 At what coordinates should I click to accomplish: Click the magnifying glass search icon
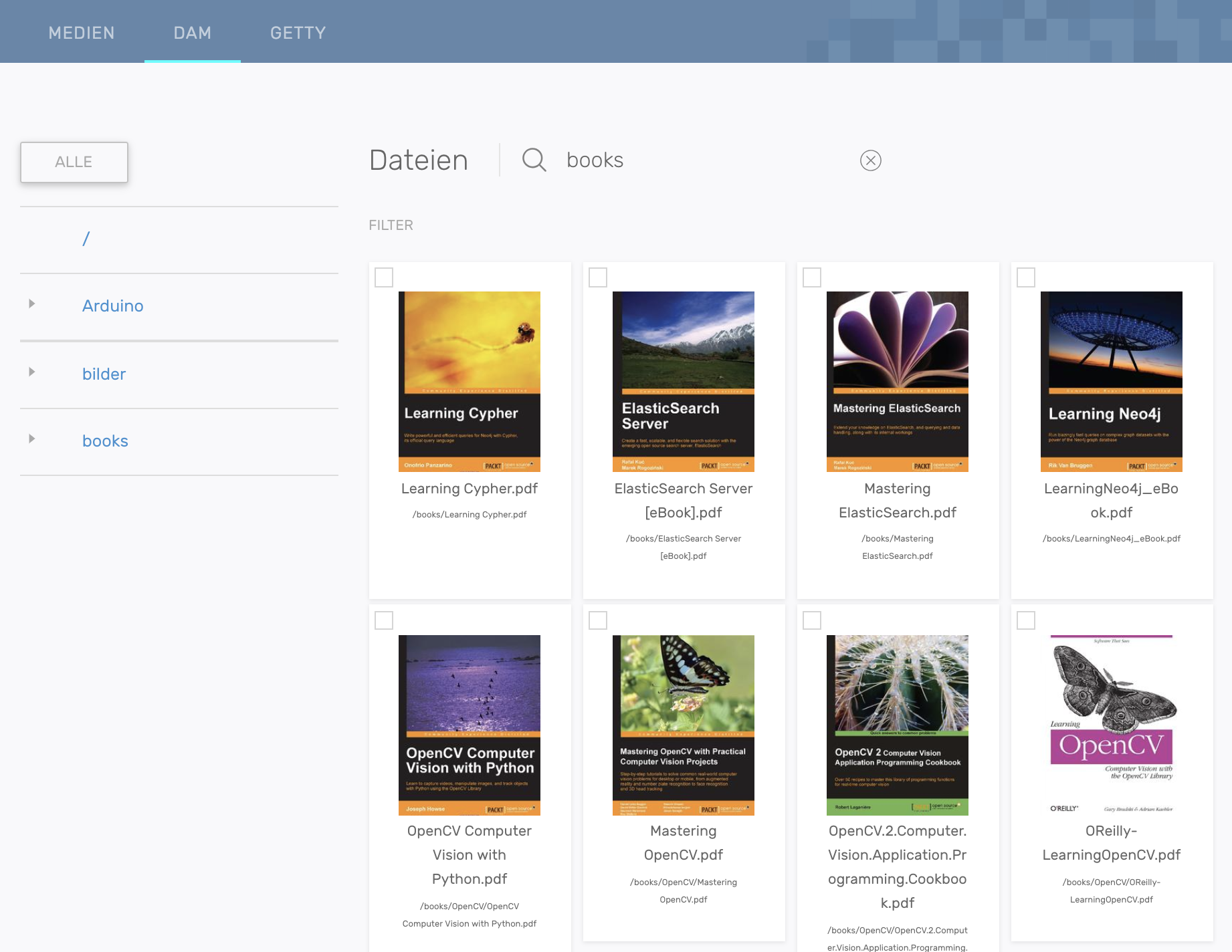[x=534, y=160]
